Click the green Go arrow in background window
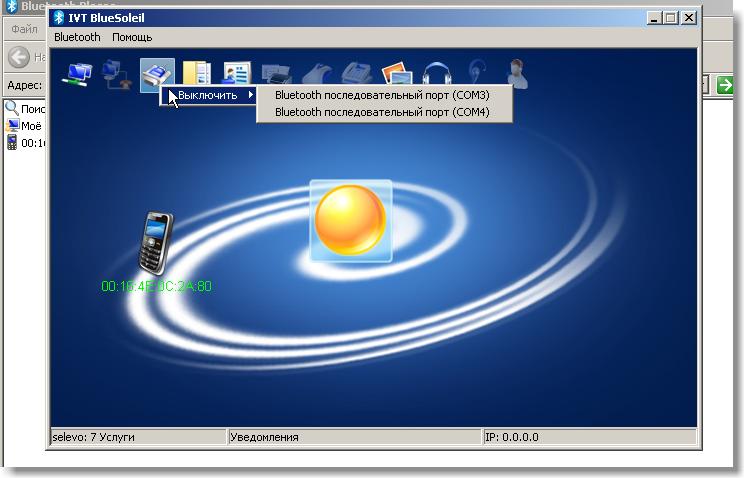Viewport: 744px width, 478px height. click(x=726, y=85)
